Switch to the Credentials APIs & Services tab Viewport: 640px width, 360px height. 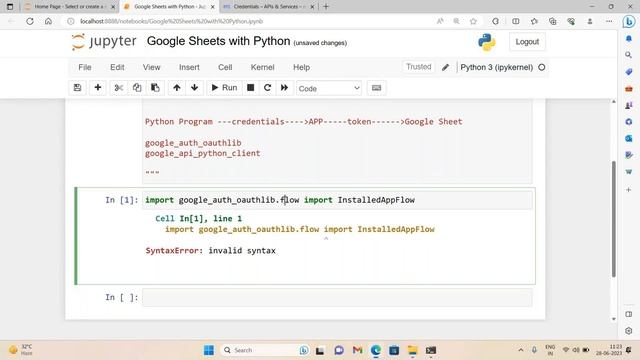click(x=269, y=7)
